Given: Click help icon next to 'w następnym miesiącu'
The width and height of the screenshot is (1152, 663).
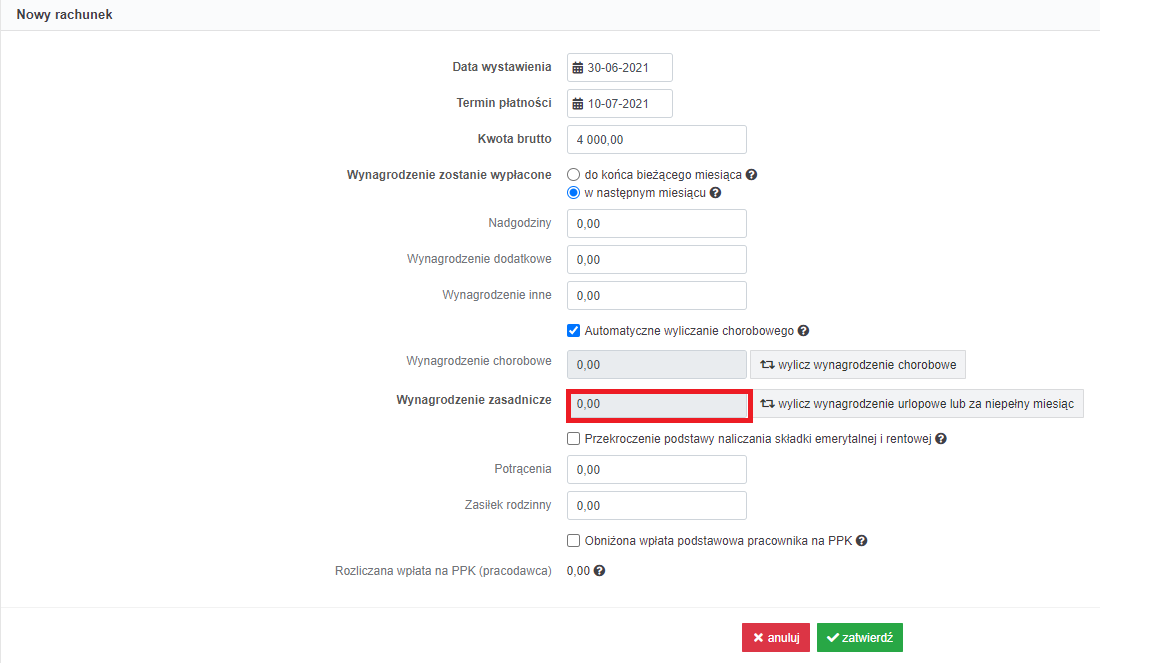Looking at the screenshot, I should click(x=715, y=193).
